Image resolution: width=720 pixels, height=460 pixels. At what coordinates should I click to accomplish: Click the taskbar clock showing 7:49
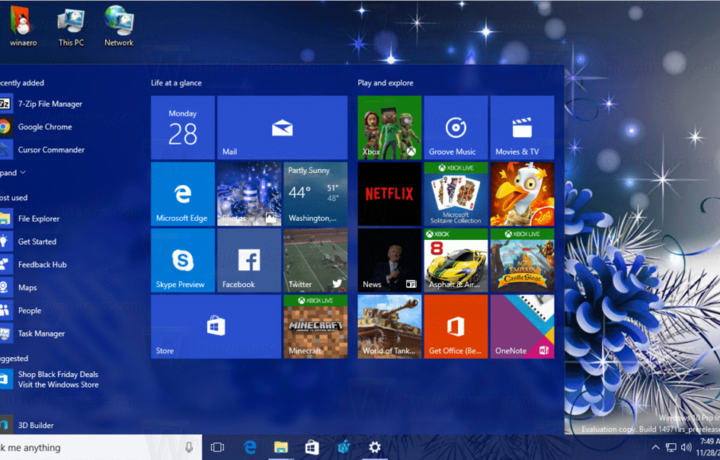click(708, 447)
